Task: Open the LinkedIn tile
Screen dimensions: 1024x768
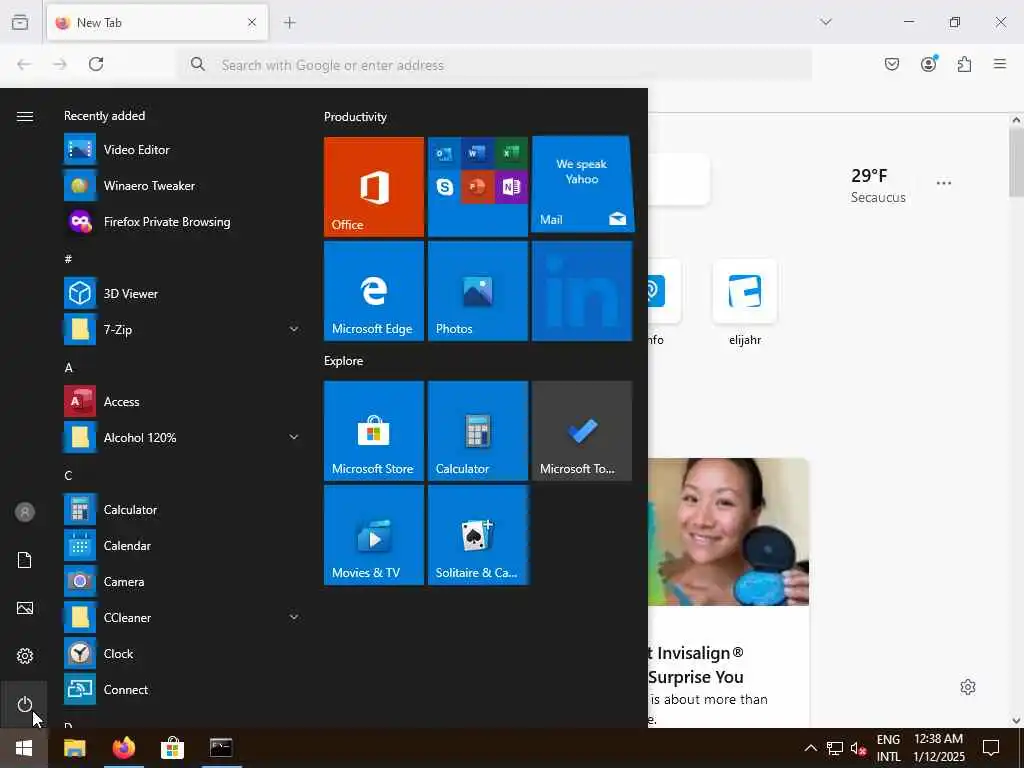Action: (x=582, y=291)
